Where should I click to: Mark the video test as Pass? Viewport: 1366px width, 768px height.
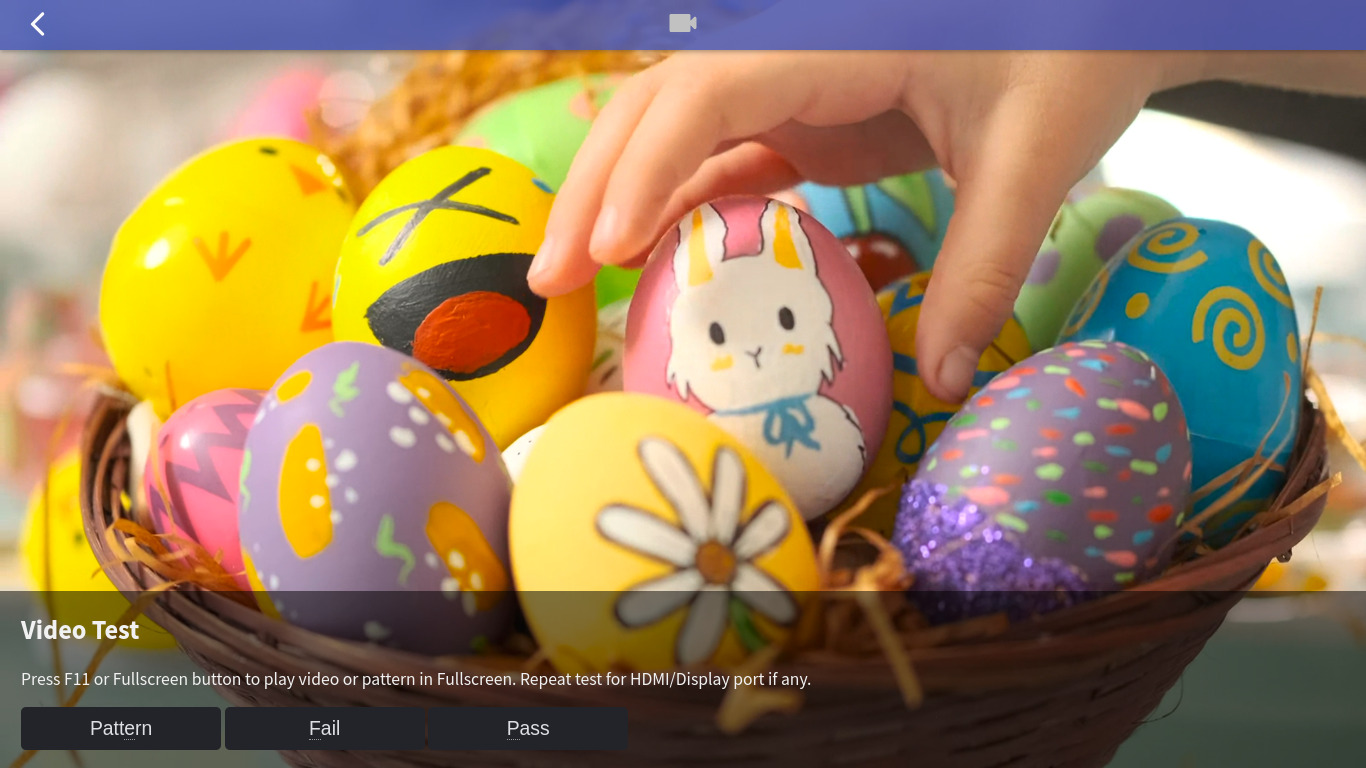[x=528, y=728]
